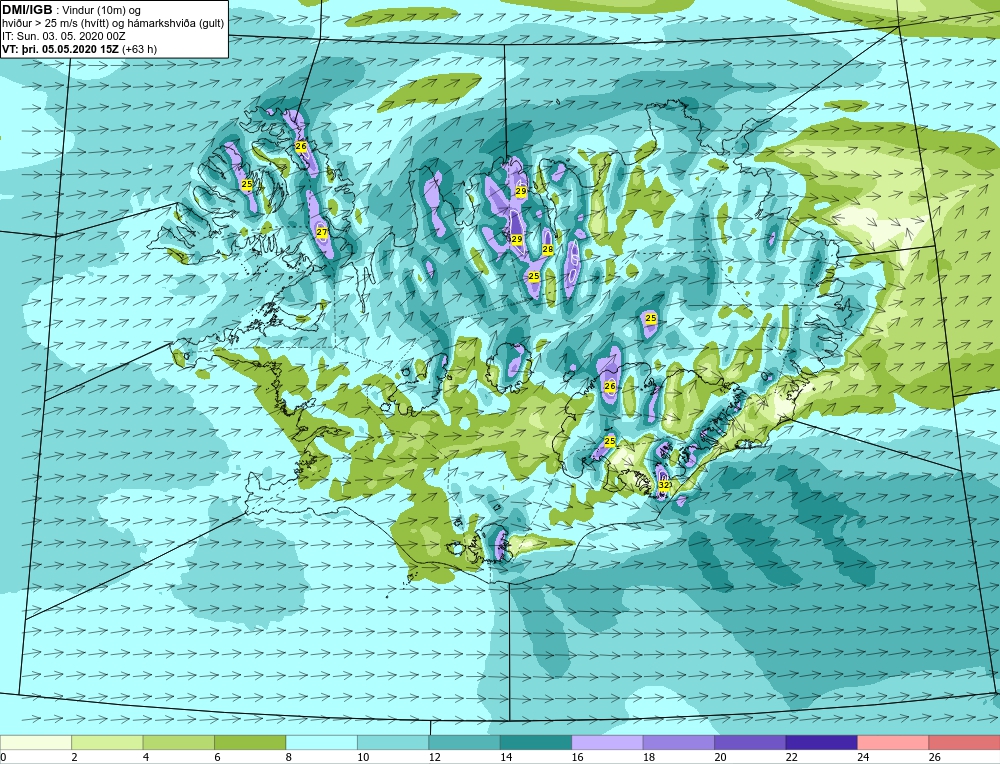The width and height of the screenshot is (1000, 764).
Task: Click the scale bar number "16"
Action: (577, 757)
